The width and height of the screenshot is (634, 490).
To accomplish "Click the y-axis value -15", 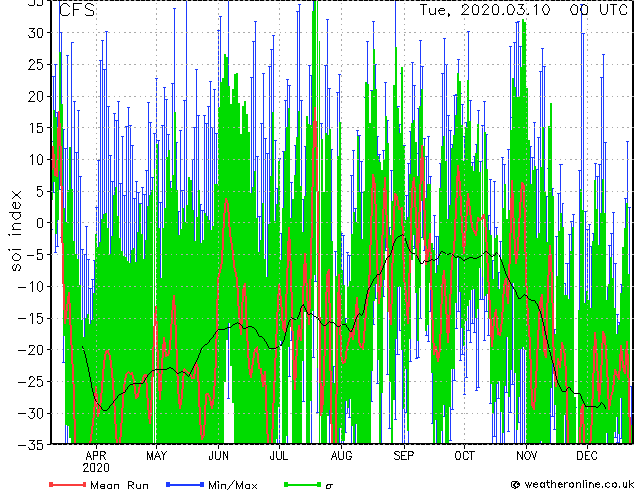I will click(31, 318).
